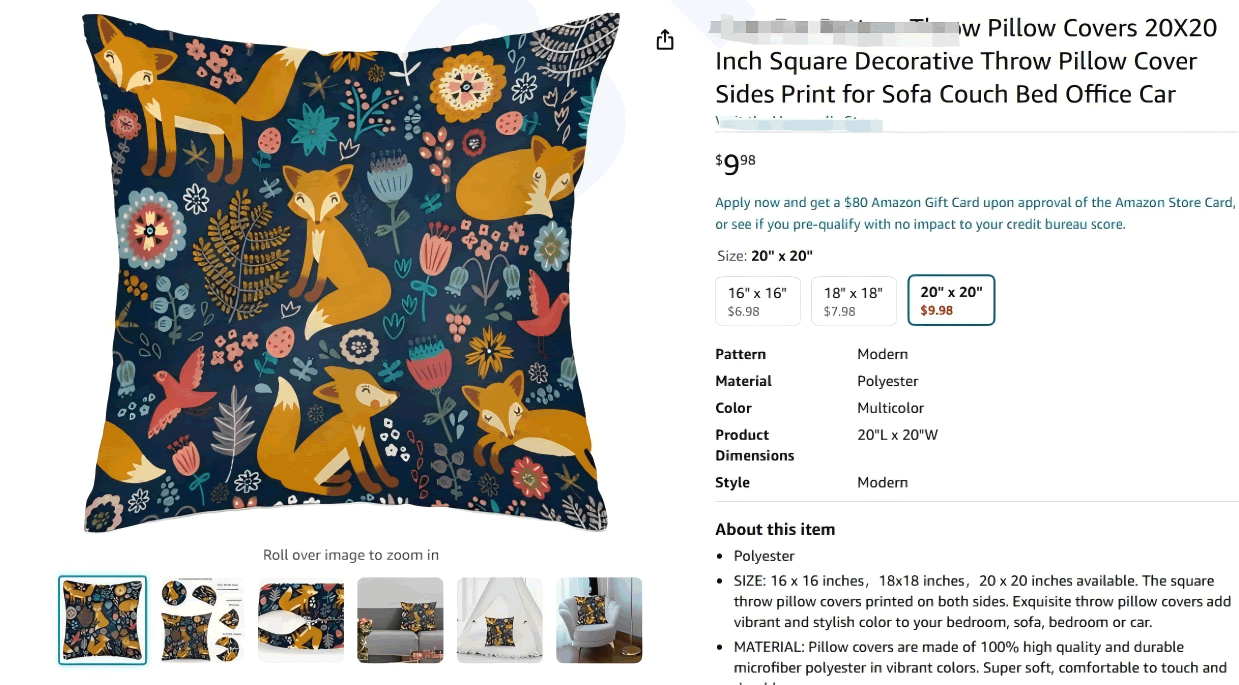View the thumbnail of pillows on grey sofa
Screen dimensions: 1239x685
(400, 620)
